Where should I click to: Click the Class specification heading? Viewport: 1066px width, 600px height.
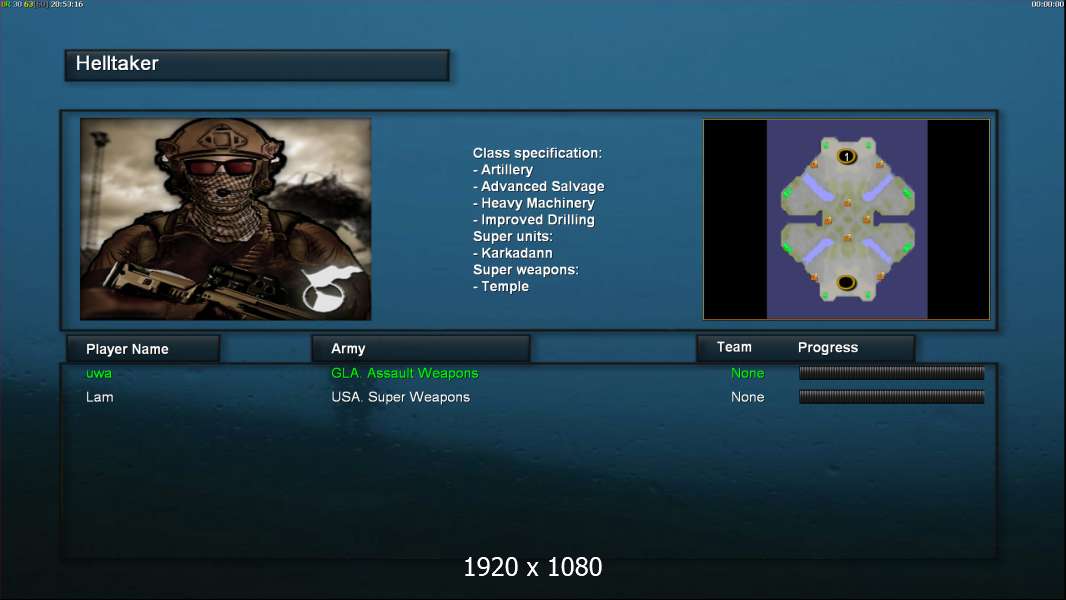(538, 153)
